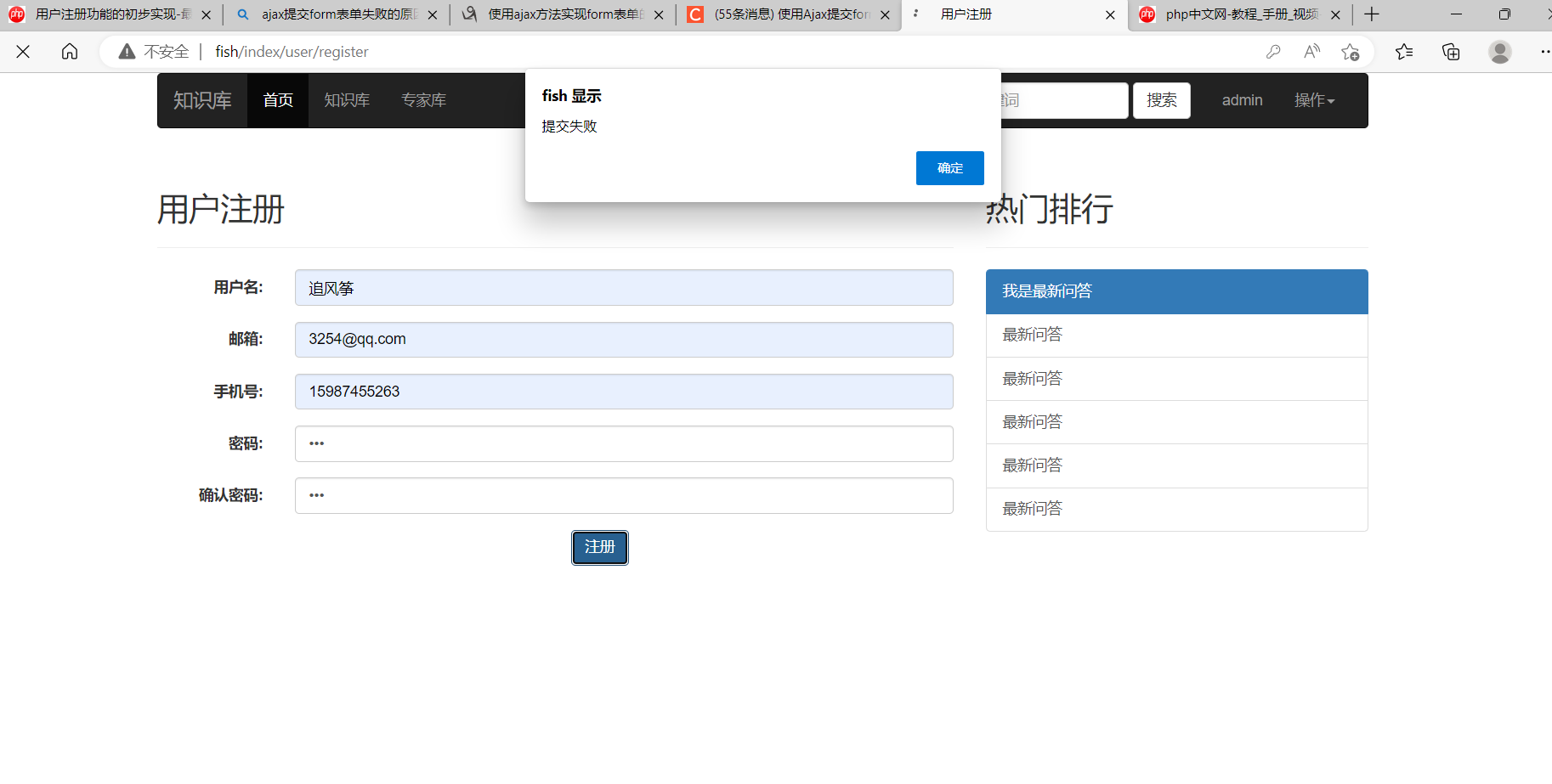This screenshot has height=784, width=1552.
Task: Open the 操作 dropdown menu
Action: [x=1314, y=100]
